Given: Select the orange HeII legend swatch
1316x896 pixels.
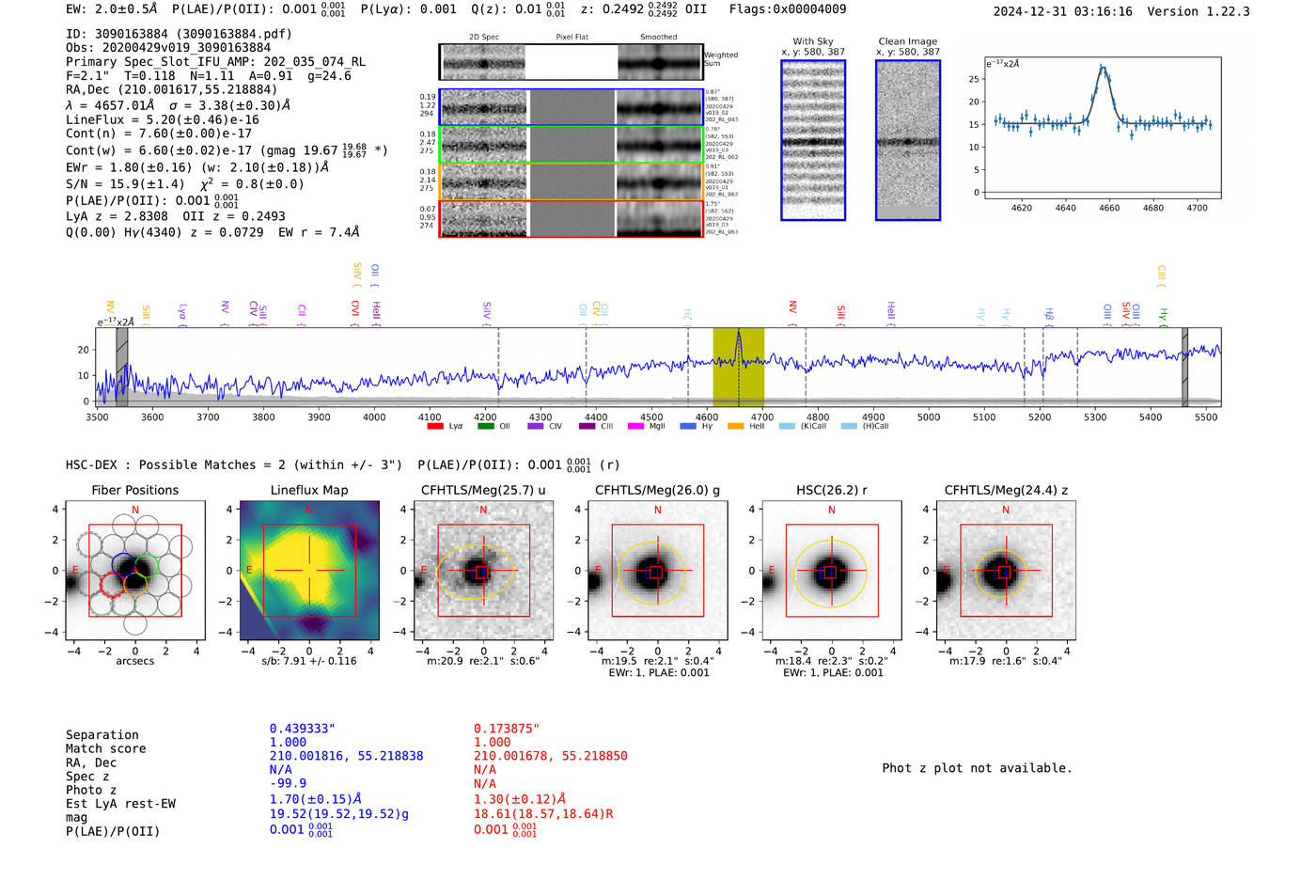Looking at the screenshot, I should click(735, 426).
